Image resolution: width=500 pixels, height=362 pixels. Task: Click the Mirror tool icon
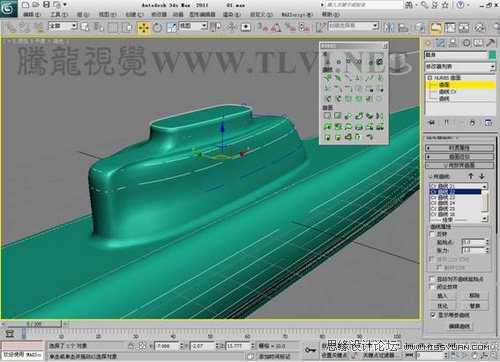[389, 27]
